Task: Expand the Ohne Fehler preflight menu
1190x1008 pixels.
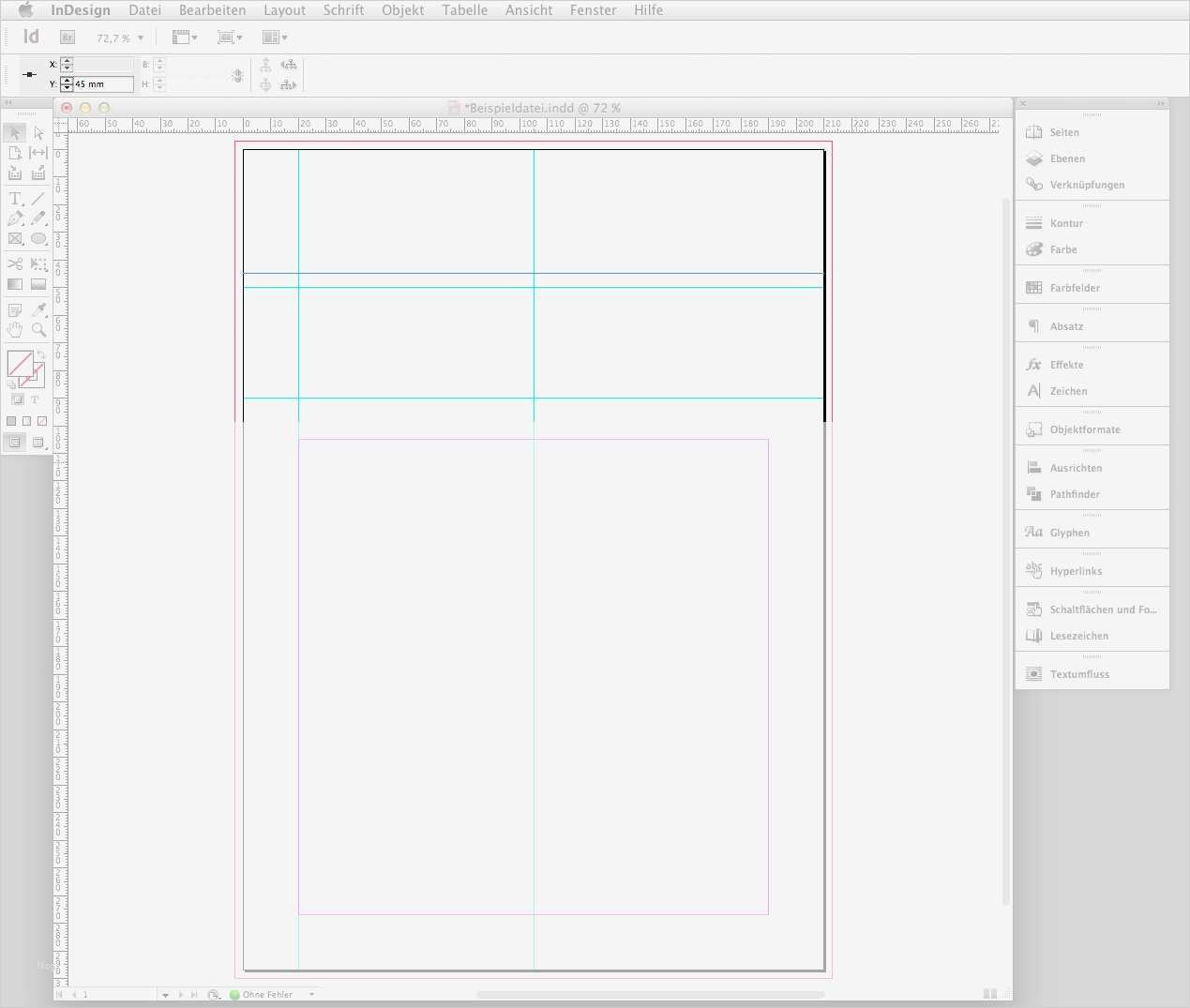Action: pyautogui.click(x=311, y=995)
